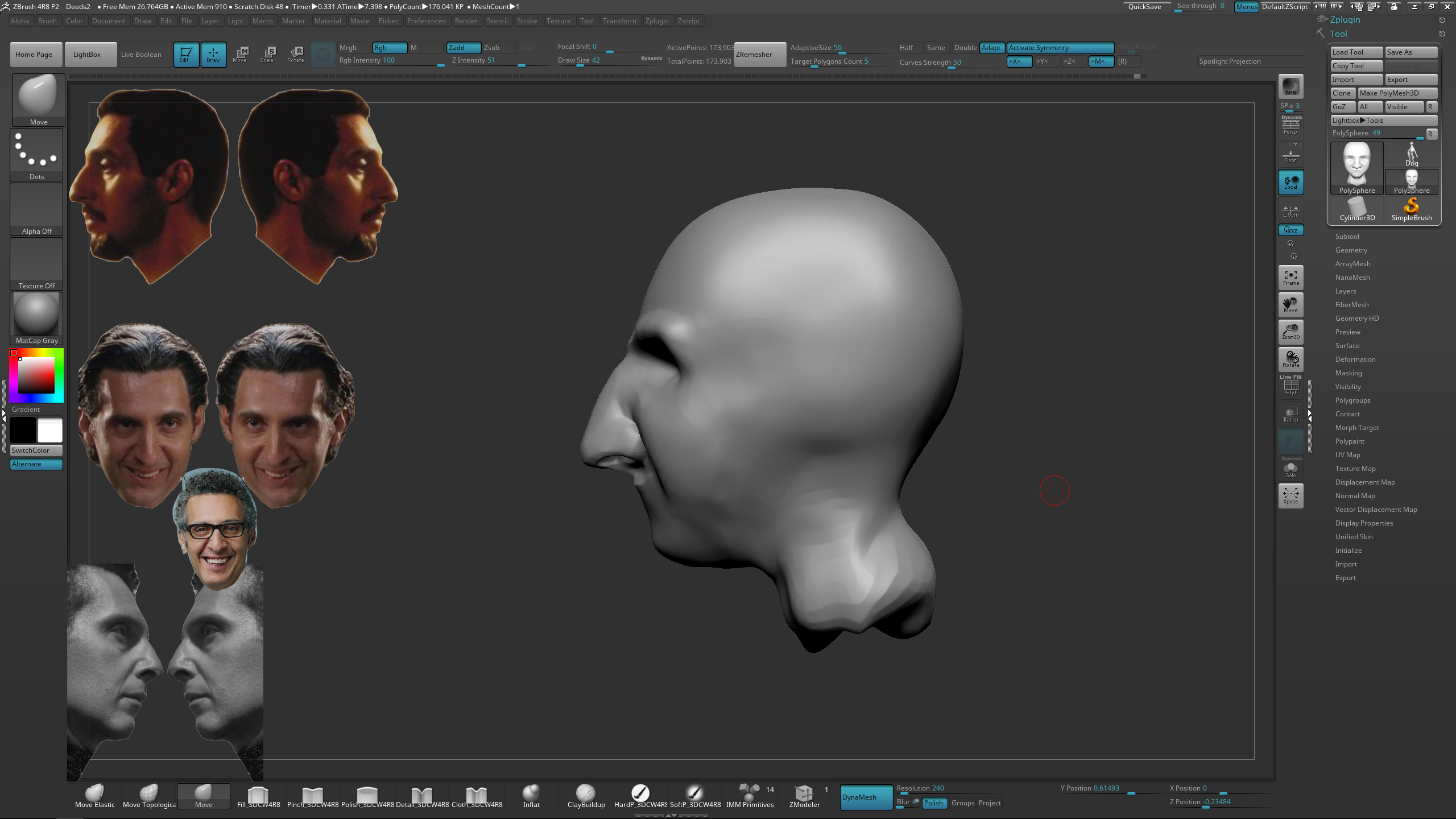
Task: Click the Xpose icon
Action: [1290, 495]
